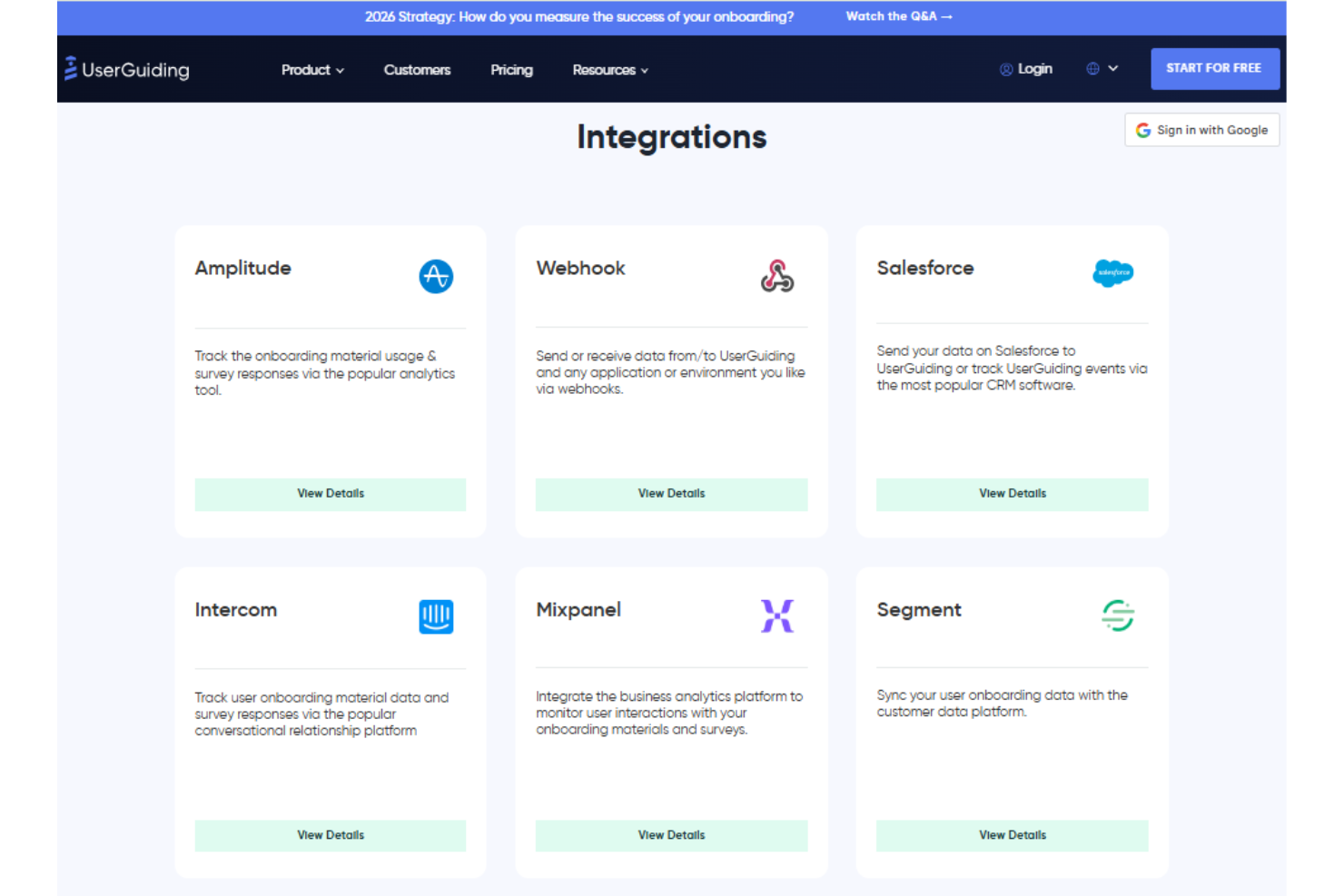1344x896 pixels.
Task: Click "Sync your user onboarding data" description
Action: 1003,704
